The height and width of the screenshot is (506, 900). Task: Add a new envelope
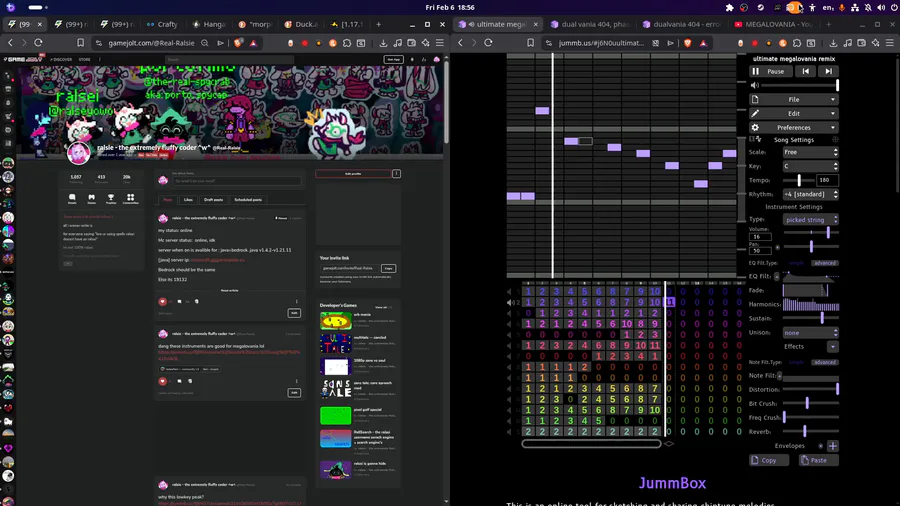[833, 446]
